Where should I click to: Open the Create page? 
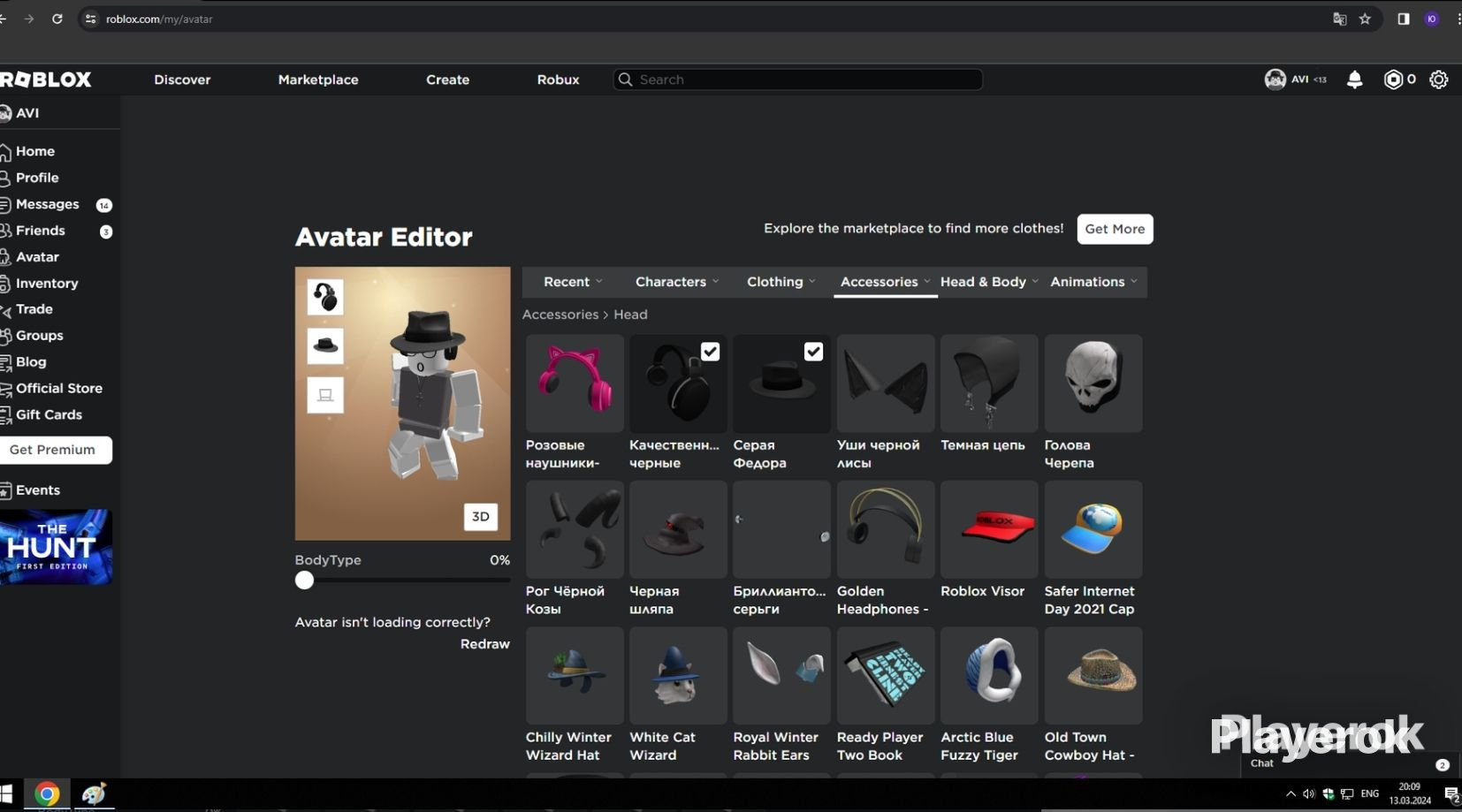click(448, 80)
